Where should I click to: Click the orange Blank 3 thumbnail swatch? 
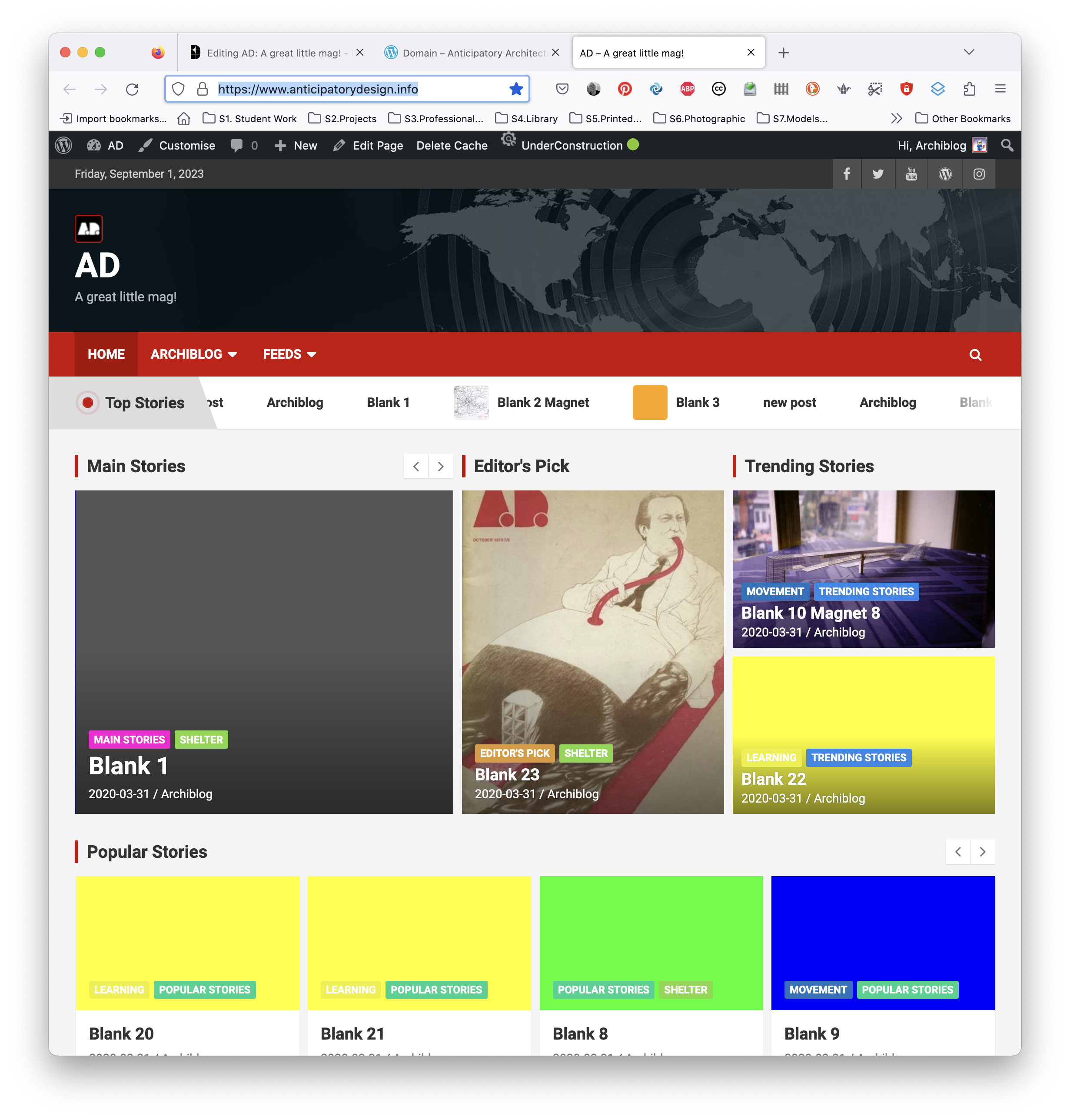pos(650,403)
